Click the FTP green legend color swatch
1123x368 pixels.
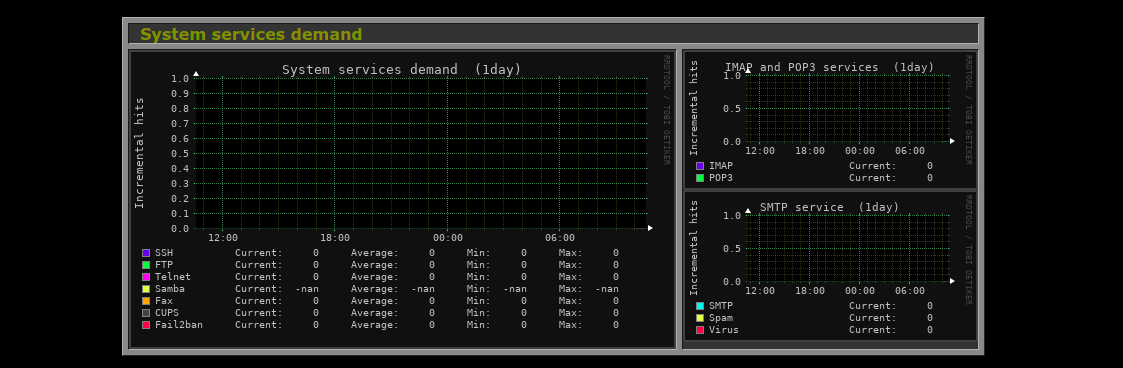tap(146, 265)
